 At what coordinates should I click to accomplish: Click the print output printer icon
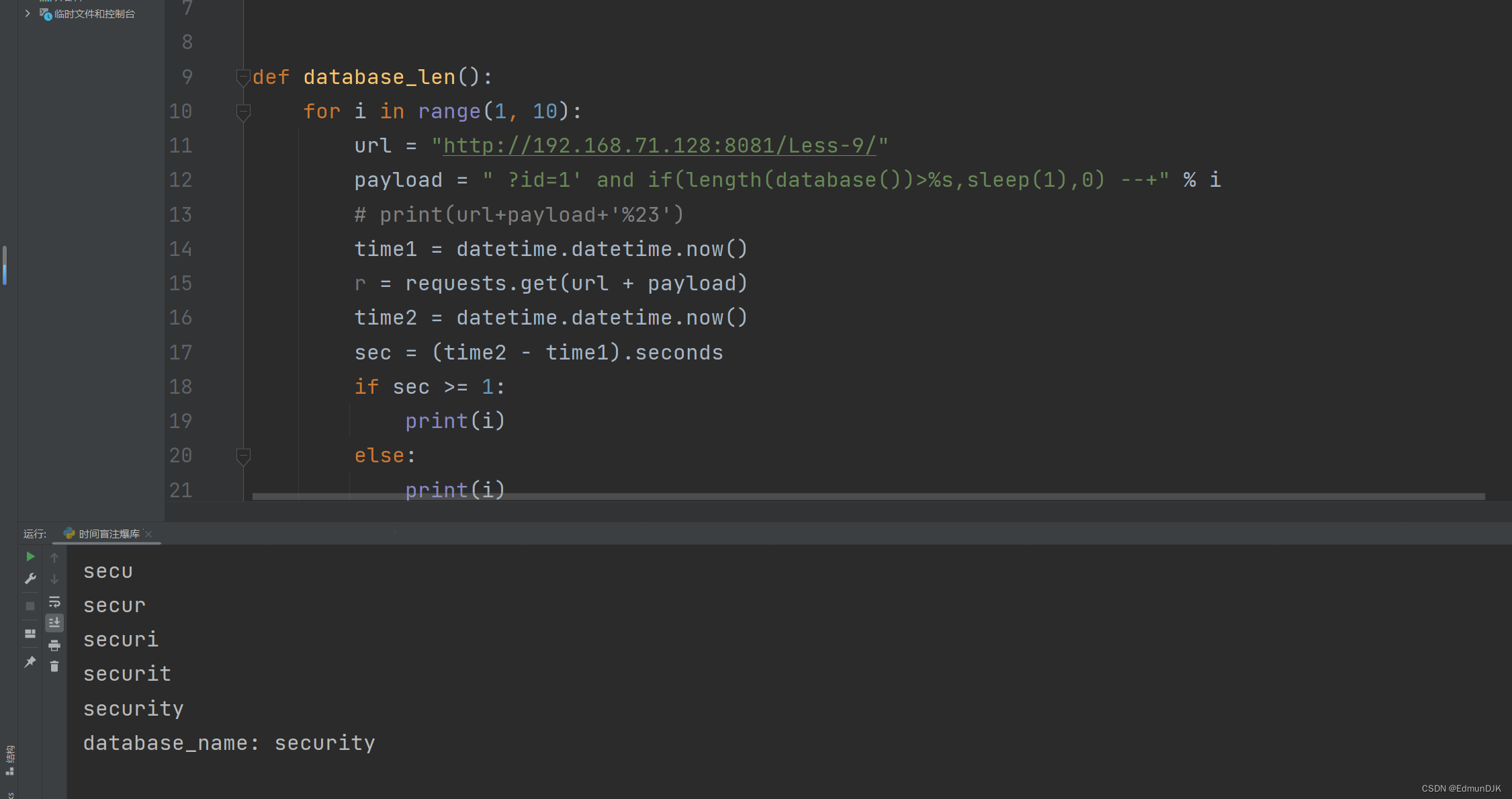click(54, 646)
